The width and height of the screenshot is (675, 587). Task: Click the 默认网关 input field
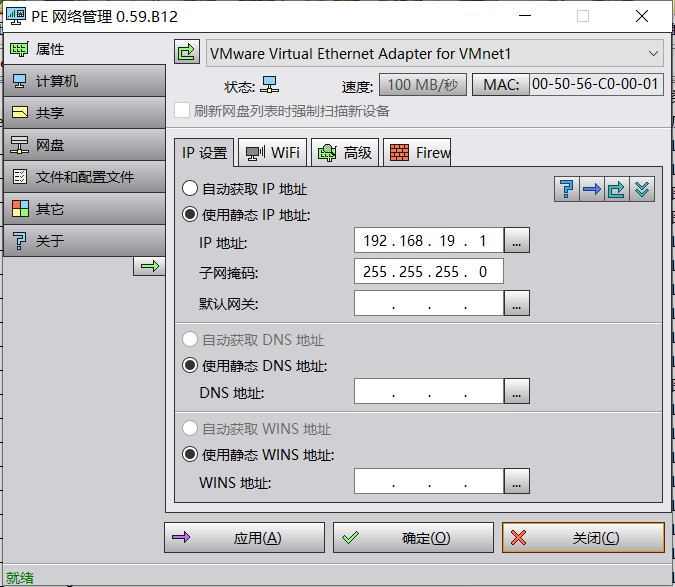(429, 303)
